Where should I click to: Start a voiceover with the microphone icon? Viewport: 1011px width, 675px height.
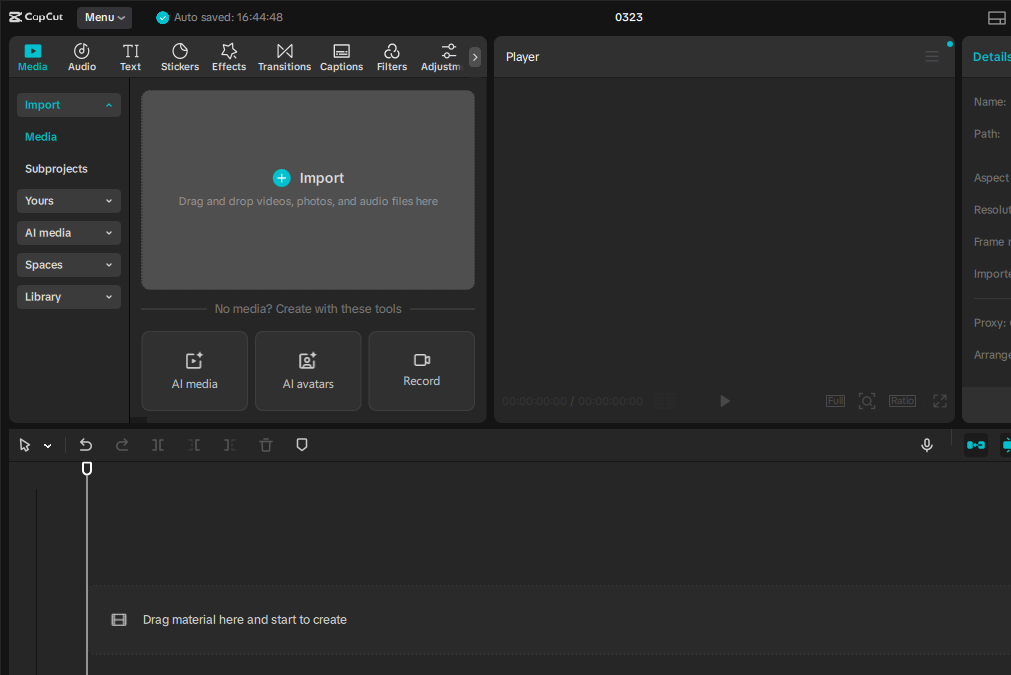(926, 444)
